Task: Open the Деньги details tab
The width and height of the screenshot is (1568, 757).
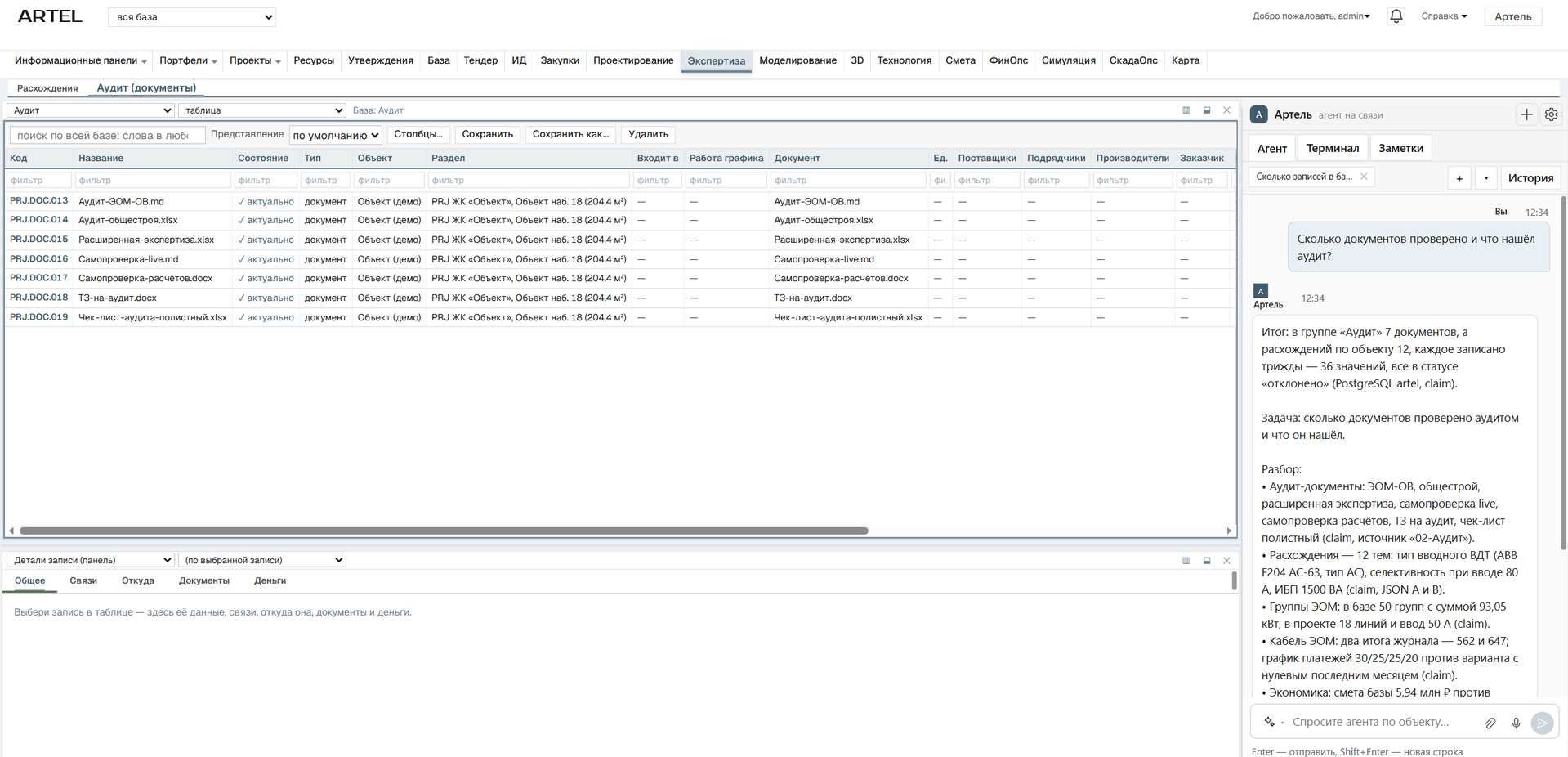Action: click(270, 580)
